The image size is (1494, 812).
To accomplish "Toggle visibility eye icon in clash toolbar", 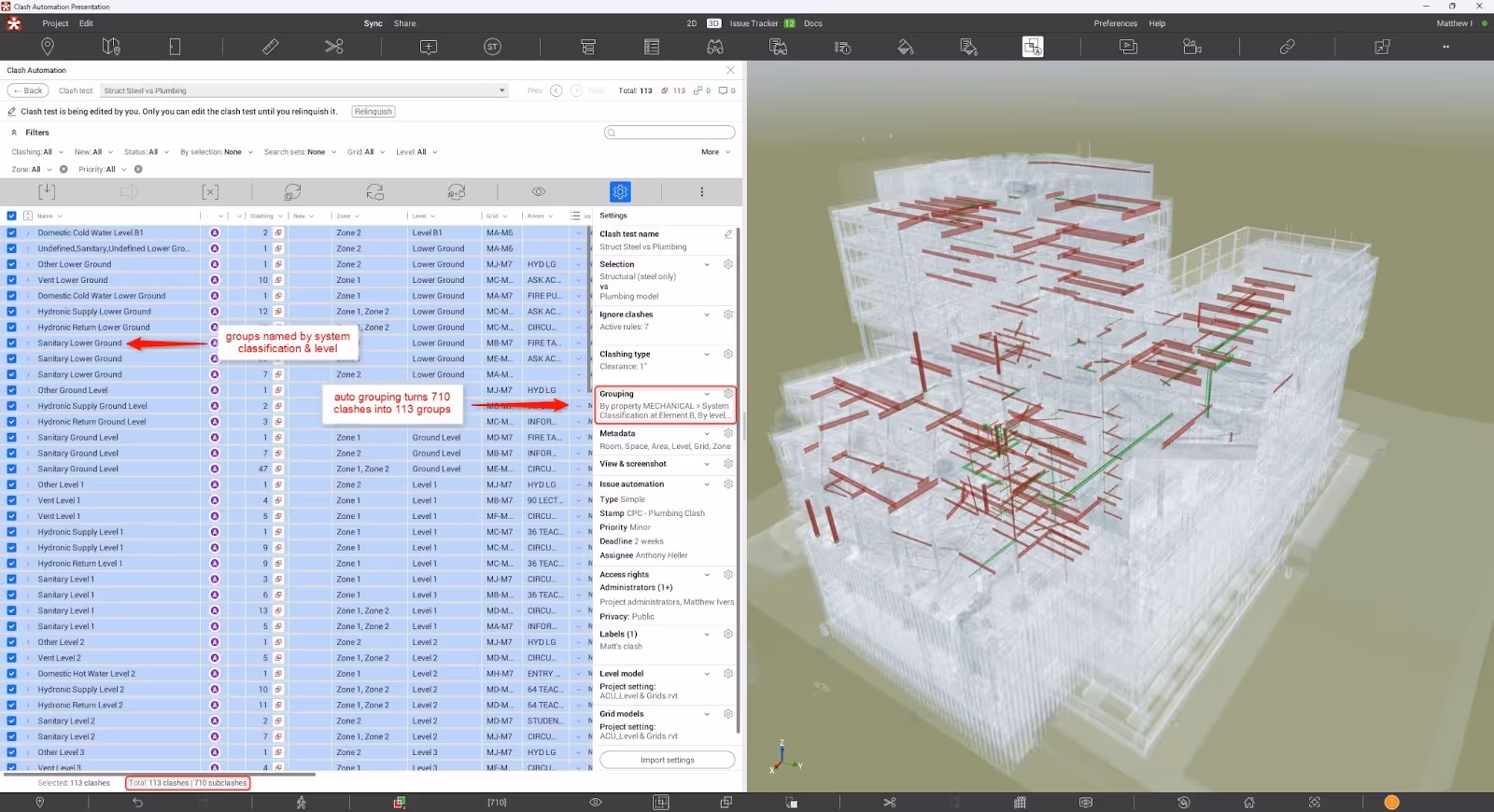I will (539, 191).
